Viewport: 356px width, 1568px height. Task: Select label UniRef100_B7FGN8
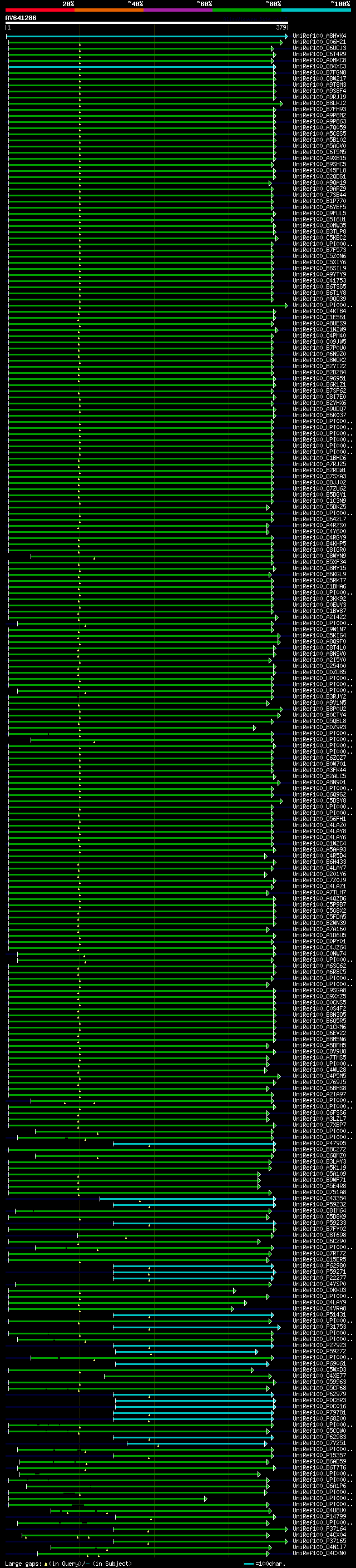[x=319, y=72]
